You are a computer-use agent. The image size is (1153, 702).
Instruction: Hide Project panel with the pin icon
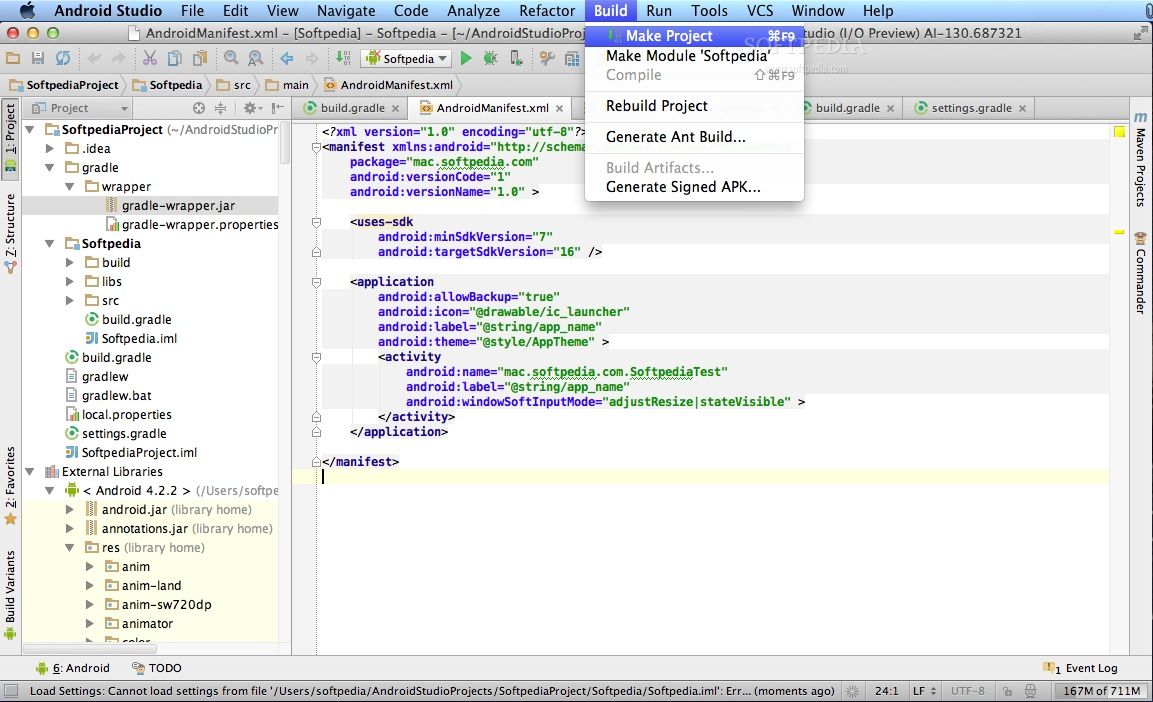tap(277, 108)
